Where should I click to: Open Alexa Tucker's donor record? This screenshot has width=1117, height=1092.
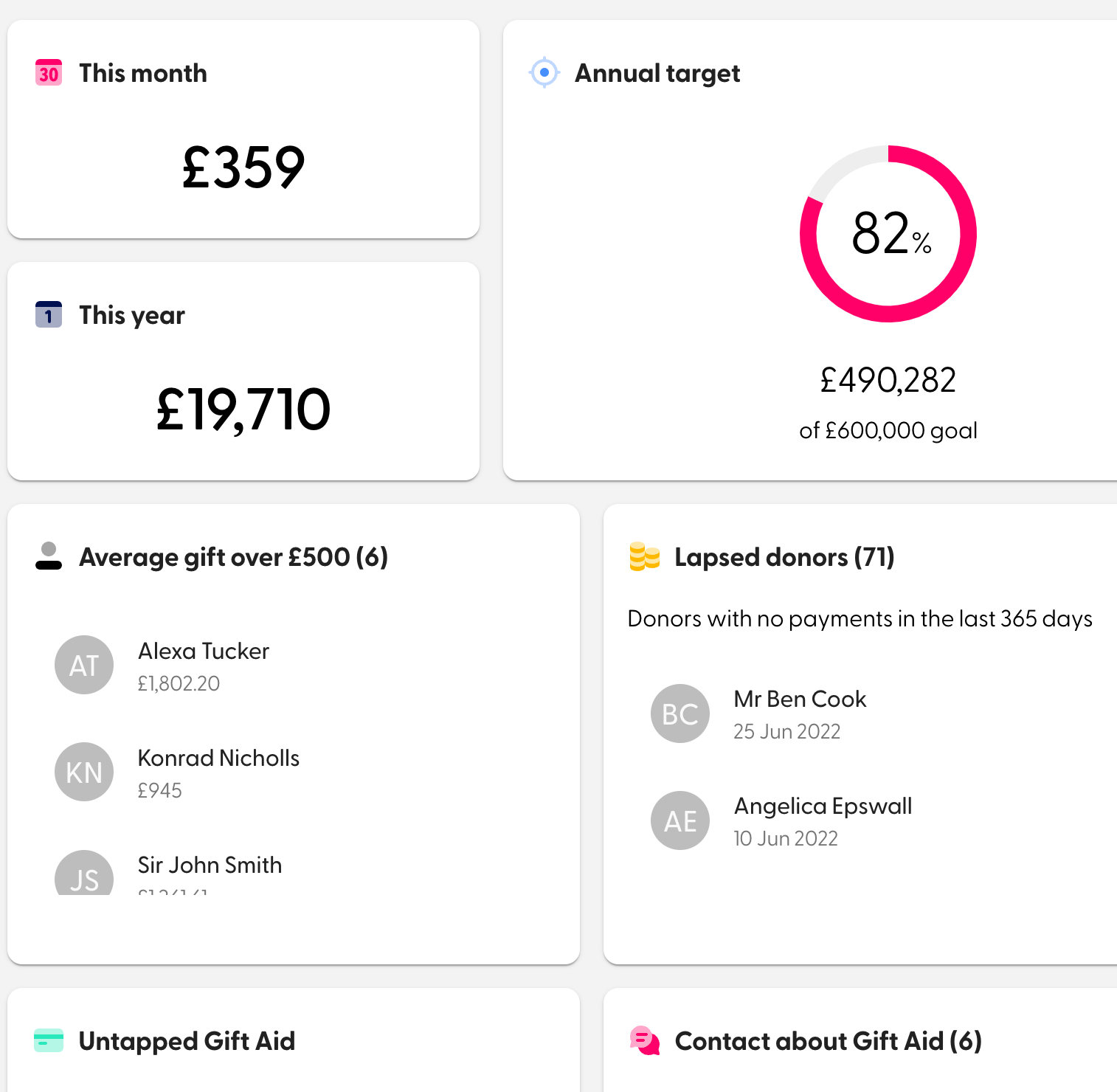(x=204, y=651)
